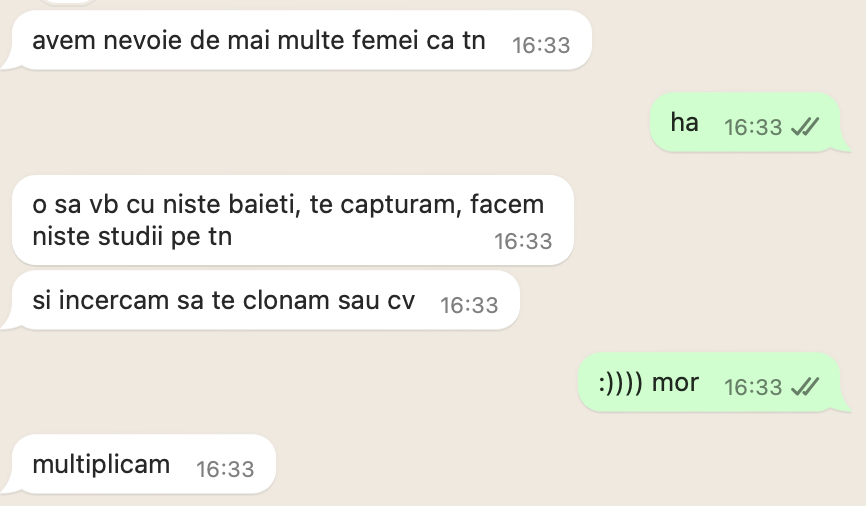Click the timestamp beside "clonam sau cv"
Screen dimensions: 866x506
click(x=469, y=305)
